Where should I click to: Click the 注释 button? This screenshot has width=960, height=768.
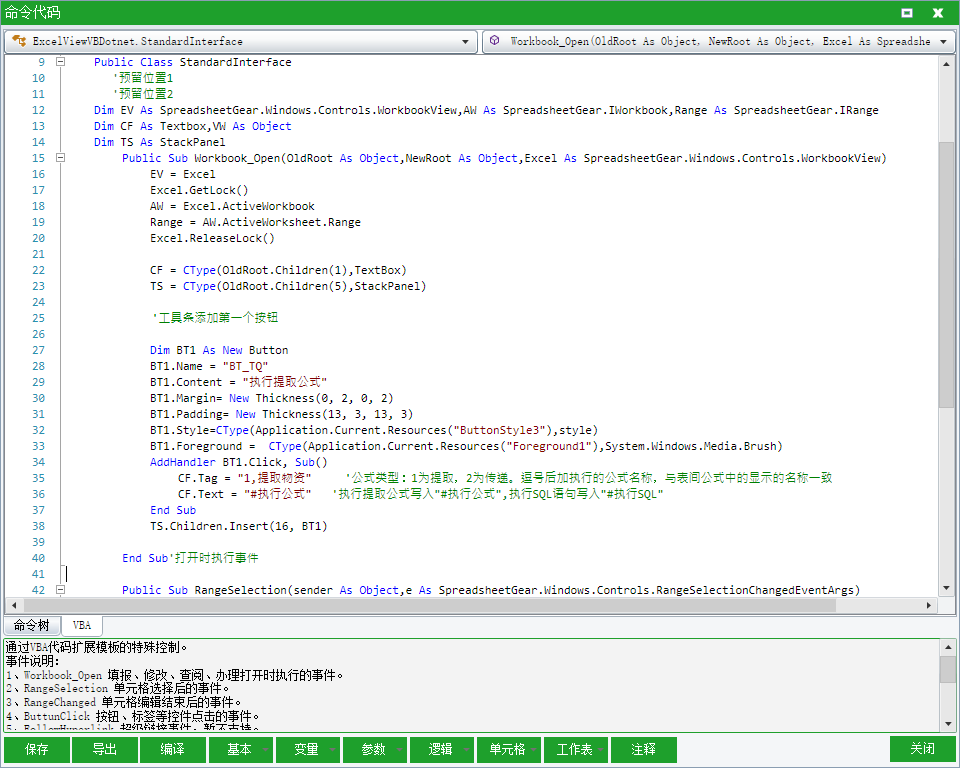pyautogui.click(x=643, y=750)
